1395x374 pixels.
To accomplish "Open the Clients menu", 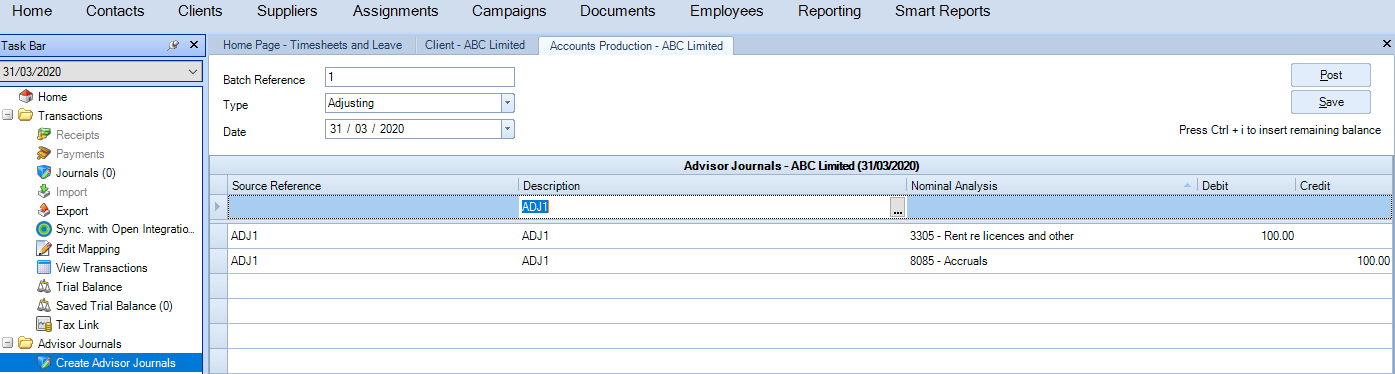I will pos(200,12).
